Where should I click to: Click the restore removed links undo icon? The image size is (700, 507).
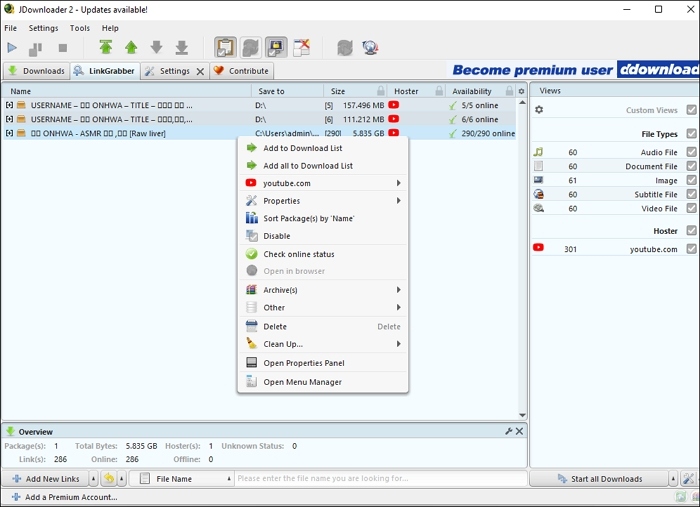[x=109, y=479]
